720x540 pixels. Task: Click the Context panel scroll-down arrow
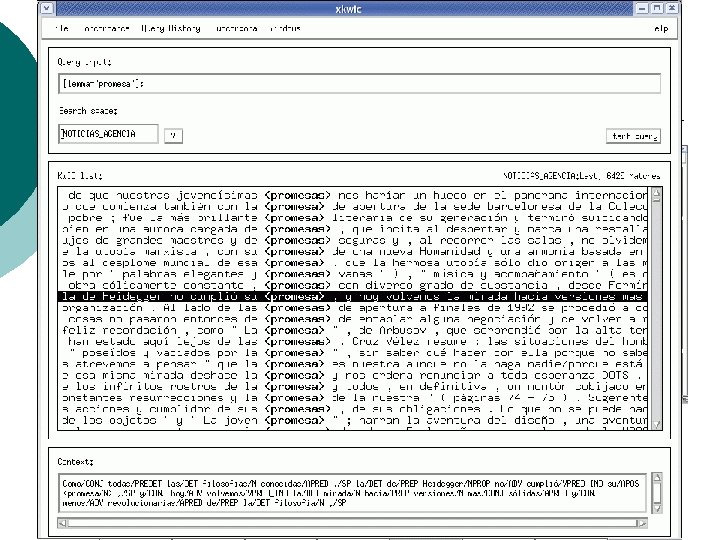coord(657,507)
